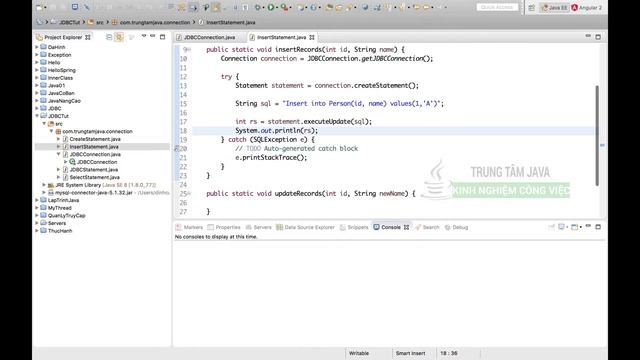Click InsertStatement.java in breadcrumb
640x360 pixels.
[231, 22]
